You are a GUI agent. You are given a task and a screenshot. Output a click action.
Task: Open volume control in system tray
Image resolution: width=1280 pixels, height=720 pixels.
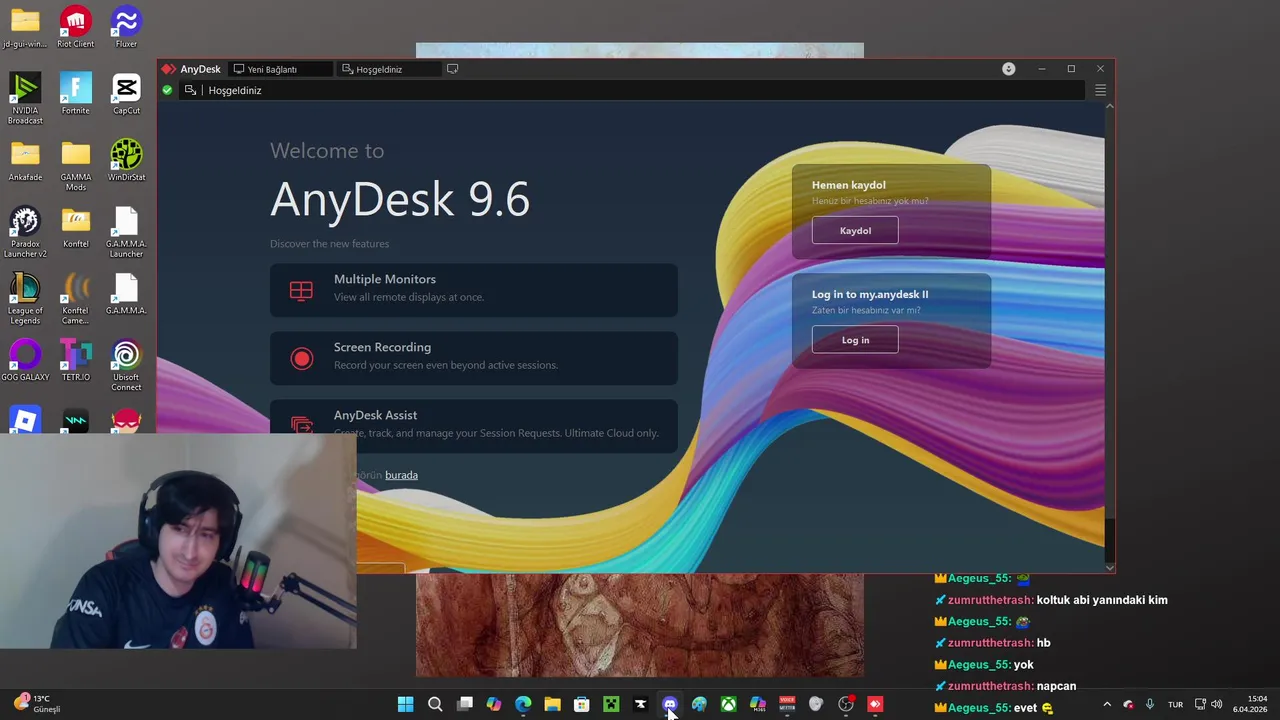tap(1217, 705)
